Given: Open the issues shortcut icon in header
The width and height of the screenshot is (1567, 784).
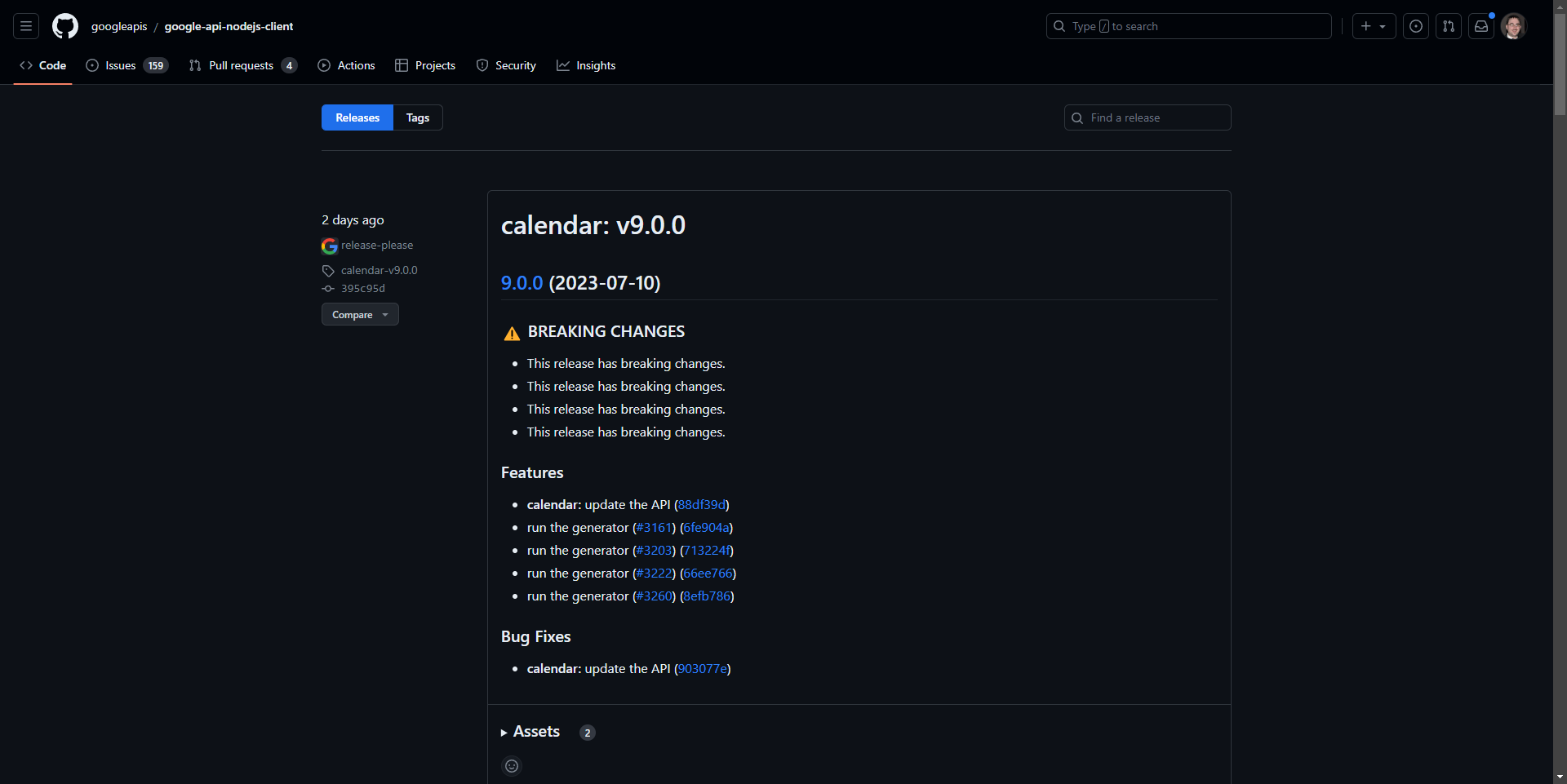Looking at the screenshot, I should 1416,26.
